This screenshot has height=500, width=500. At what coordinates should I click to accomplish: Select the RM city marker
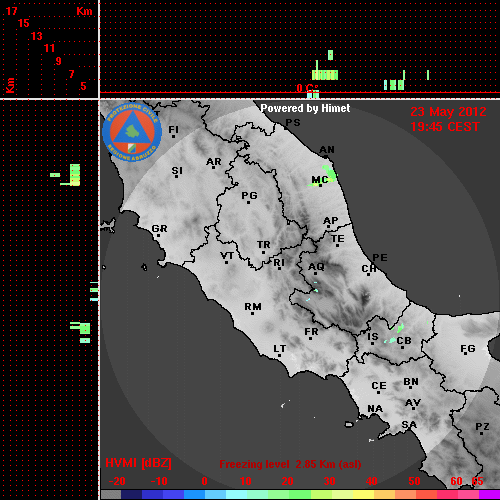pyautogui.click(x=252, y=313)
